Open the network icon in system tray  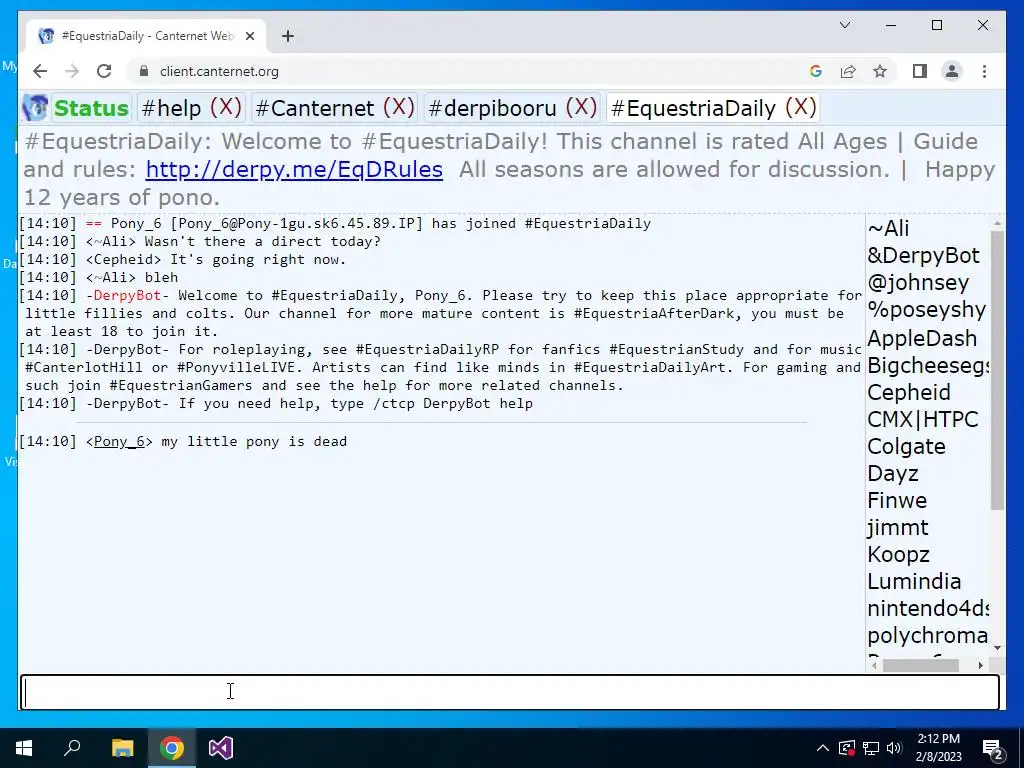click(871, 748)
